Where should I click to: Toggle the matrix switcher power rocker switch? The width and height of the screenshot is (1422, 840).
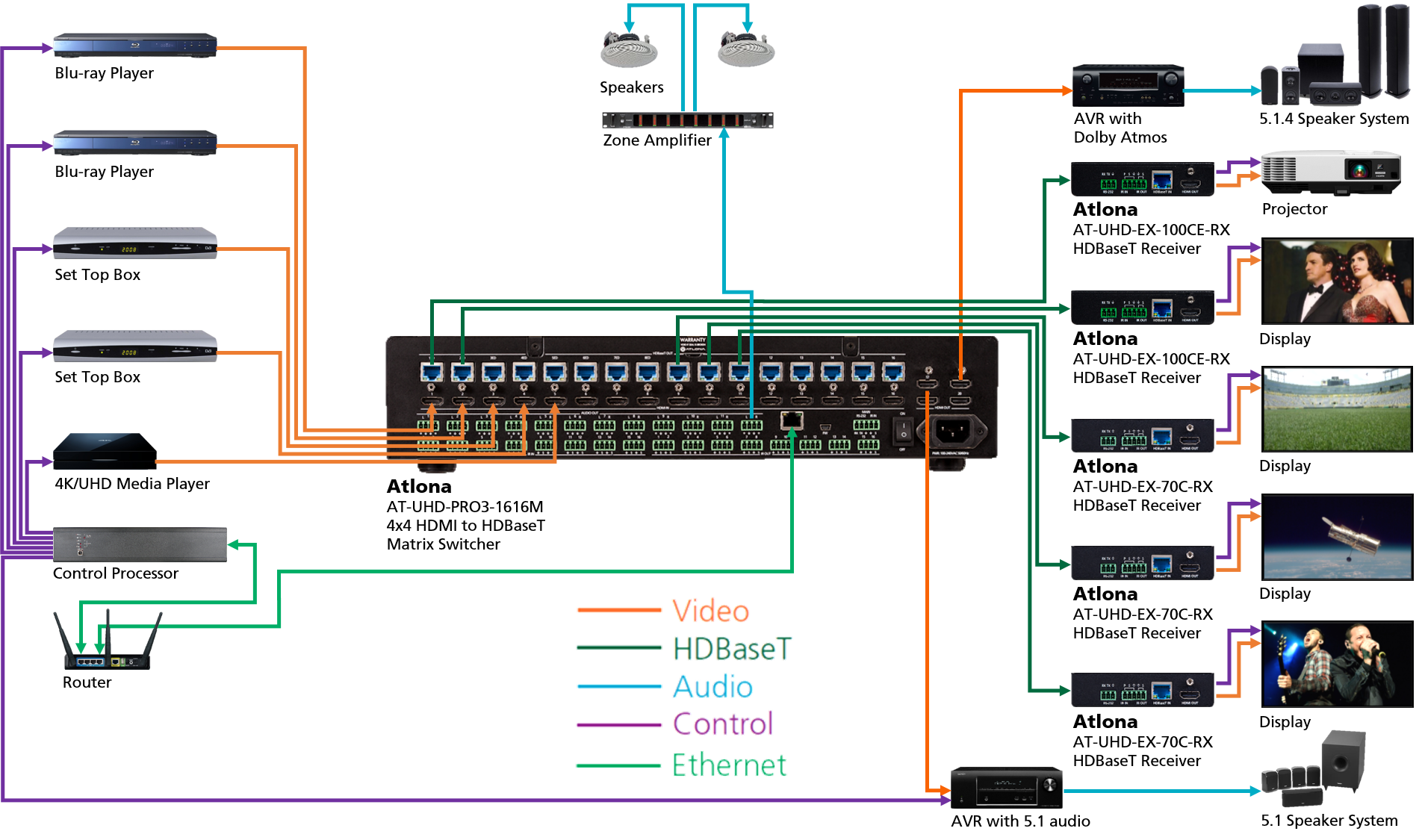tap(903, 431)
